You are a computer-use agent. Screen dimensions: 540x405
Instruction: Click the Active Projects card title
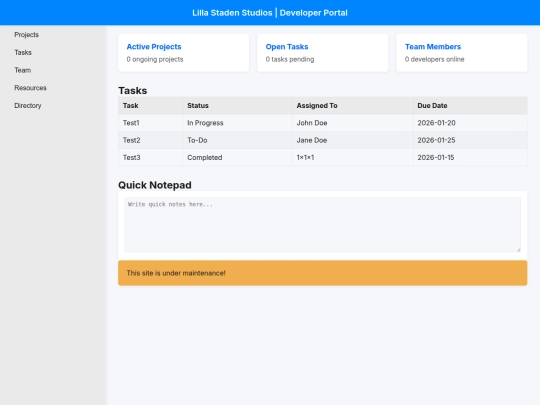[154, 47]
